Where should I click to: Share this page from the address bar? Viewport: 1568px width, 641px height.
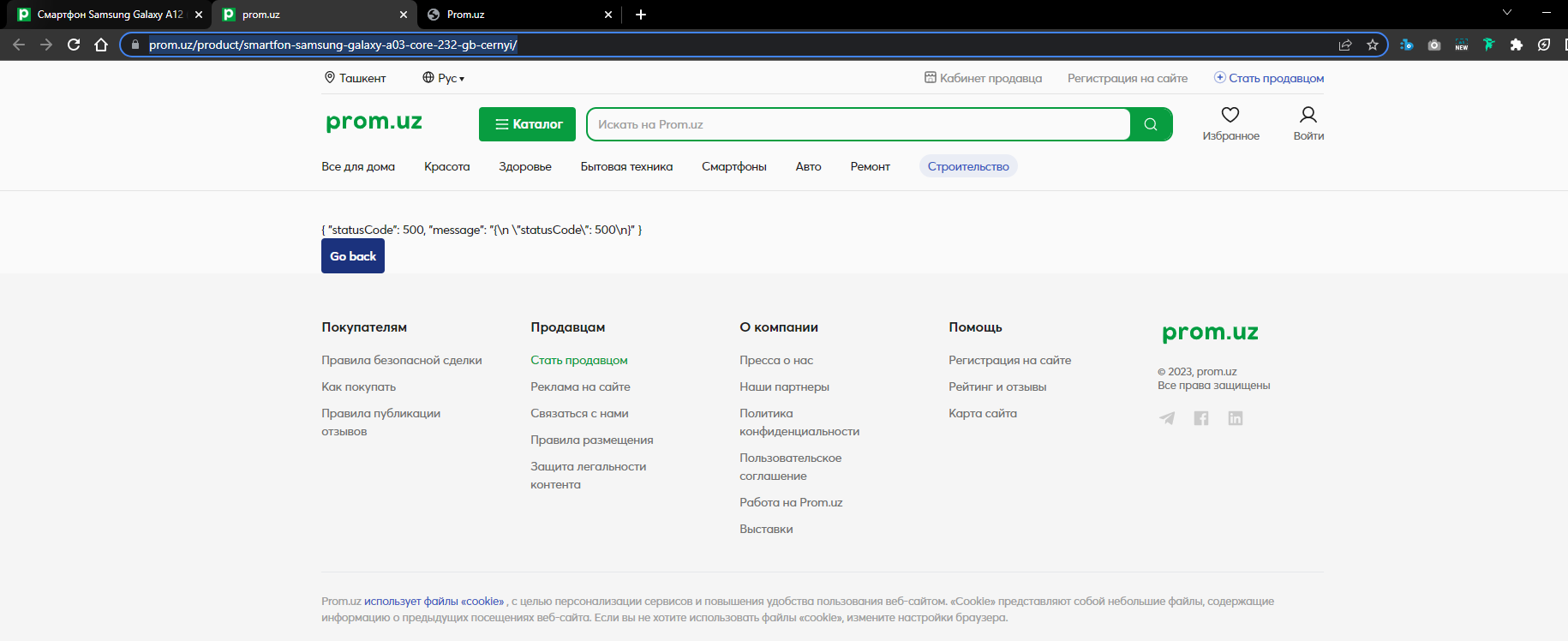1345,45
